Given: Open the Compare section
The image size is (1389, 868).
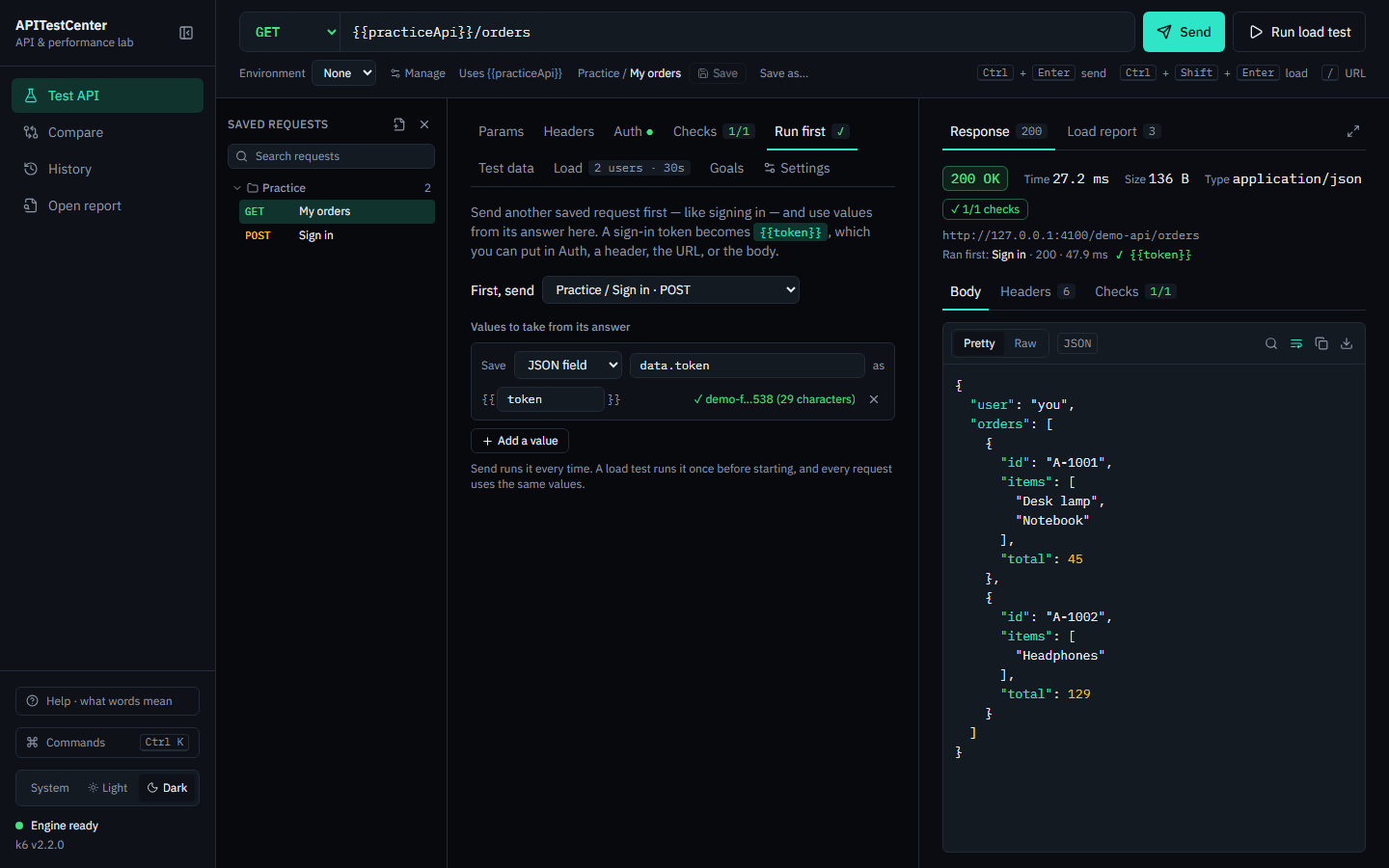Looking at the screenshot, I should click(107, 132).
